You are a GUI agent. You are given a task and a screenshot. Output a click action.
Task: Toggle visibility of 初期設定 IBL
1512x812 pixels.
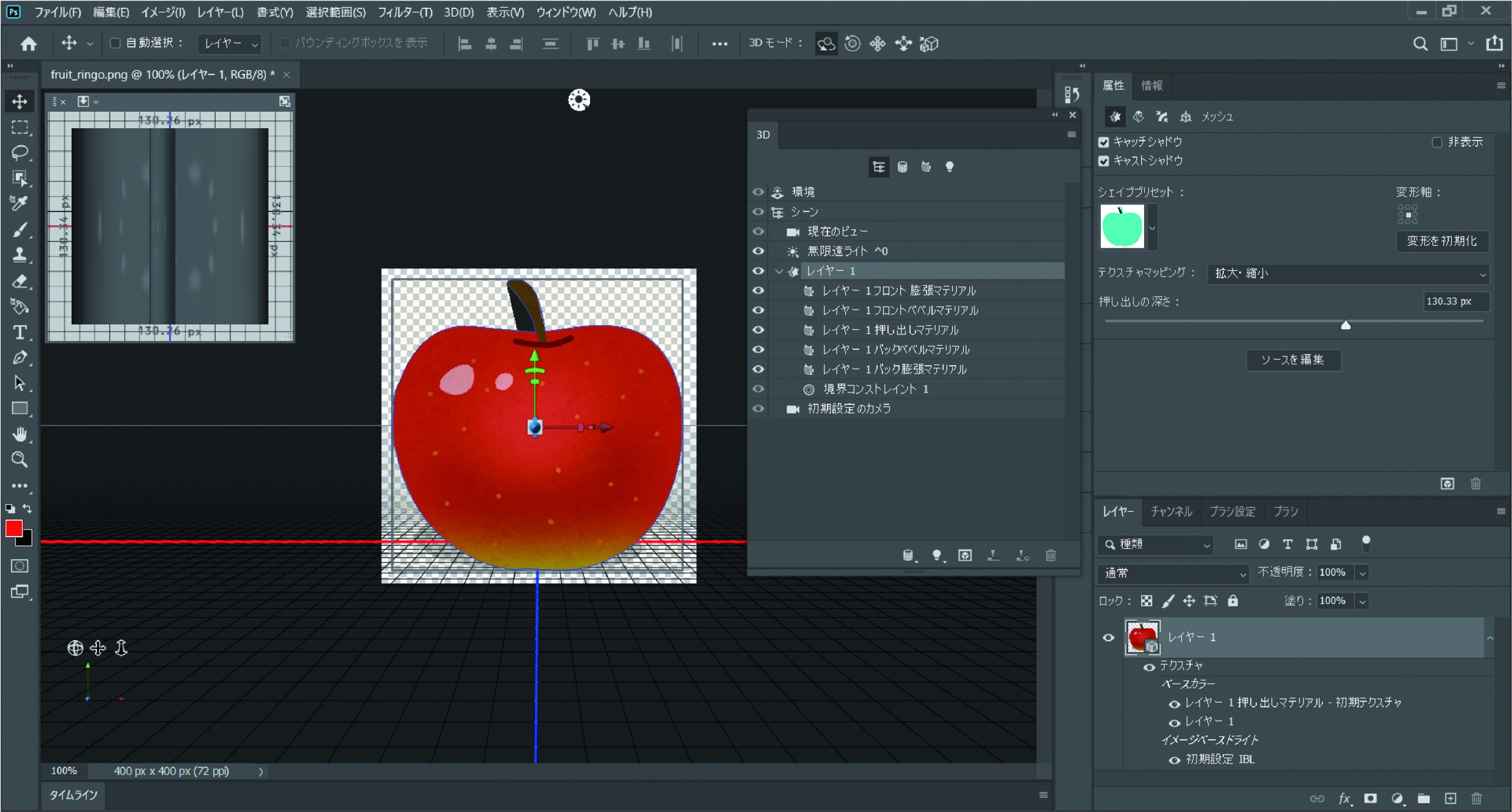coord(1174,760)
